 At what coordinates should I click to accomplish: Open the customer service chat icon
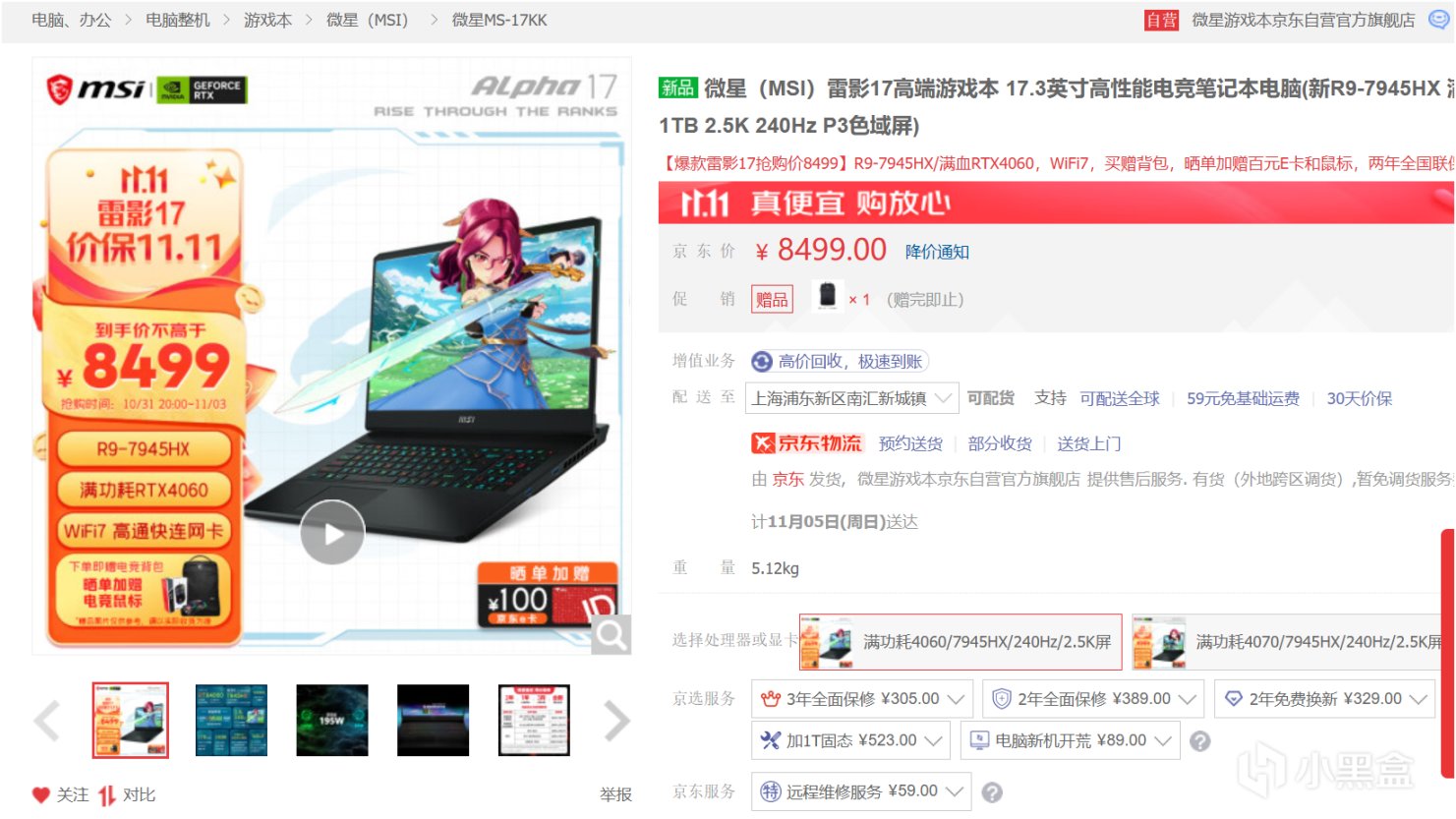(x=1439, y=20)
